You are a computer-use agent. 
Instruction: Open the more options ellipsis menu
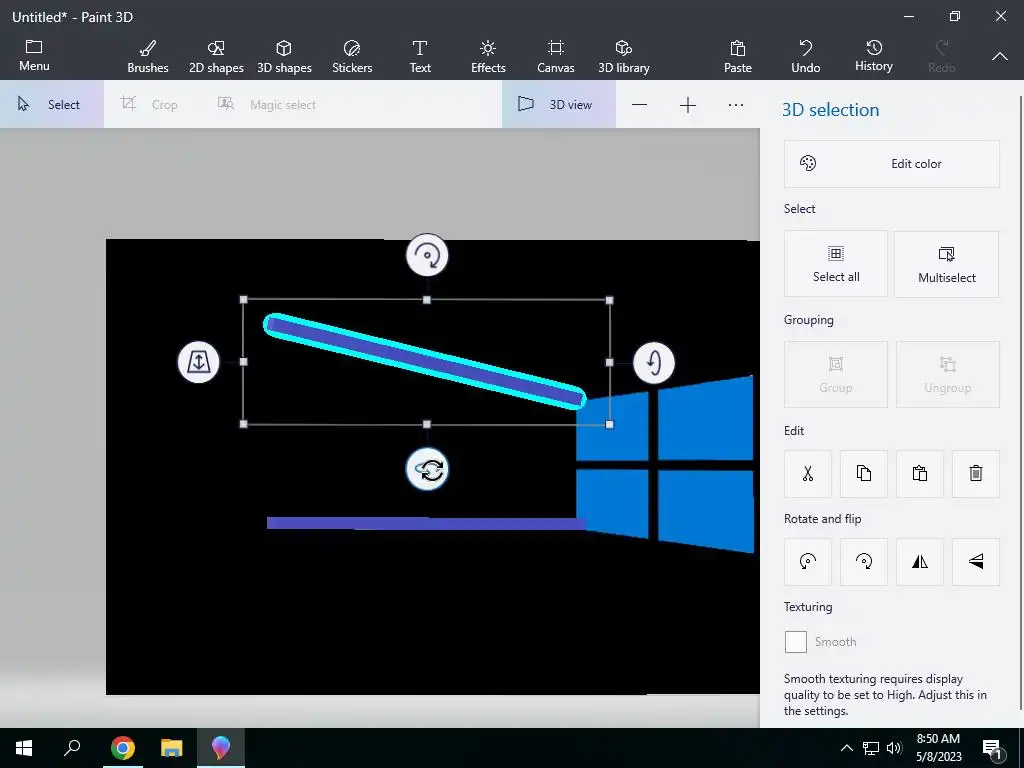pyautogui.click(x=736, y=104)
